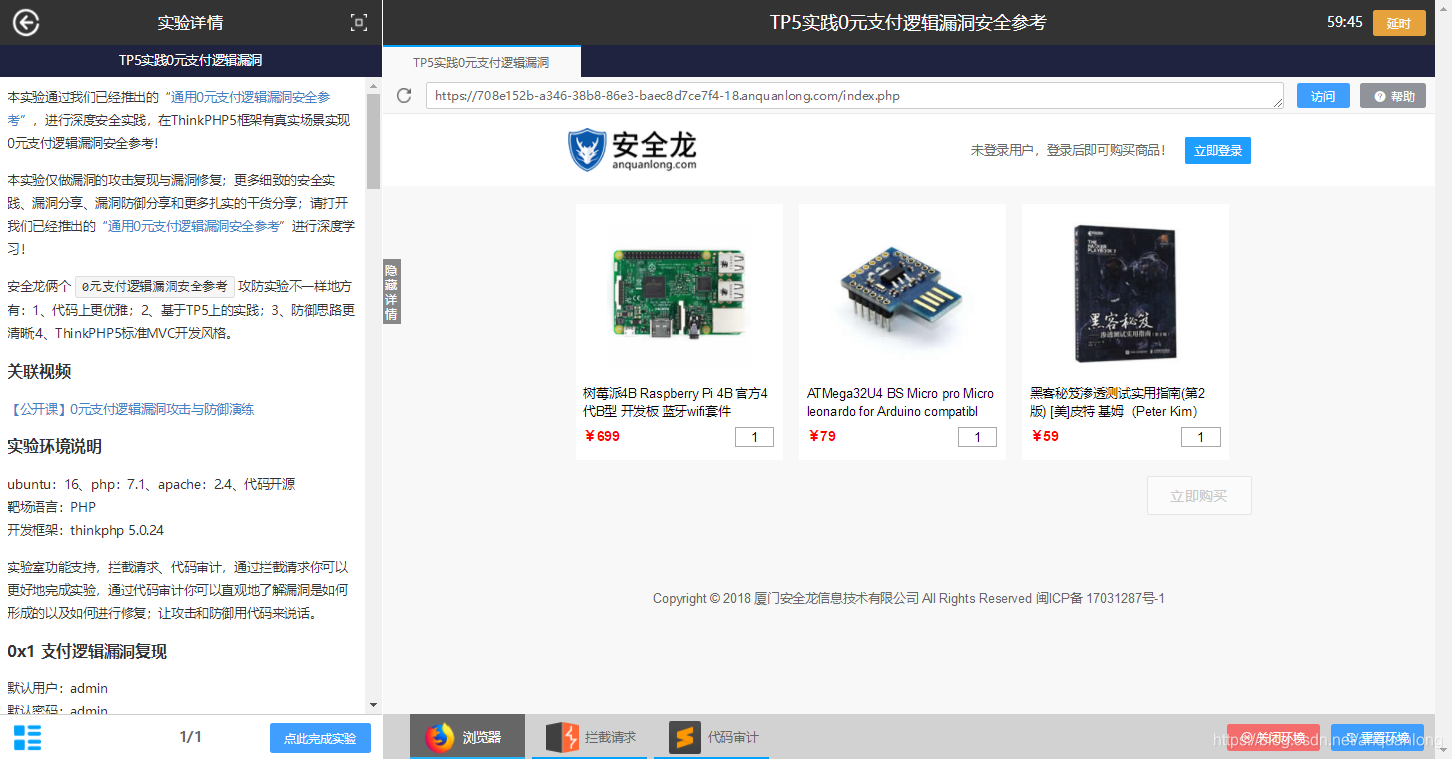Go back using the circled arrow icon
This screenshot has height=759, width=1452.
click(26, 22)
